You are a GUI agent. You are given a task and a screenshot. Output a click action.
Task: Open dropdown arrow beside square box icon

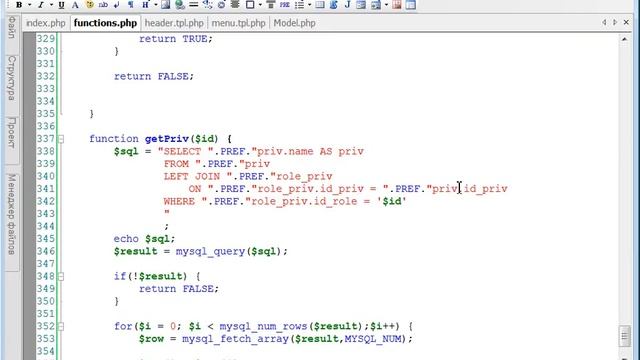click(x=260, y=5)
